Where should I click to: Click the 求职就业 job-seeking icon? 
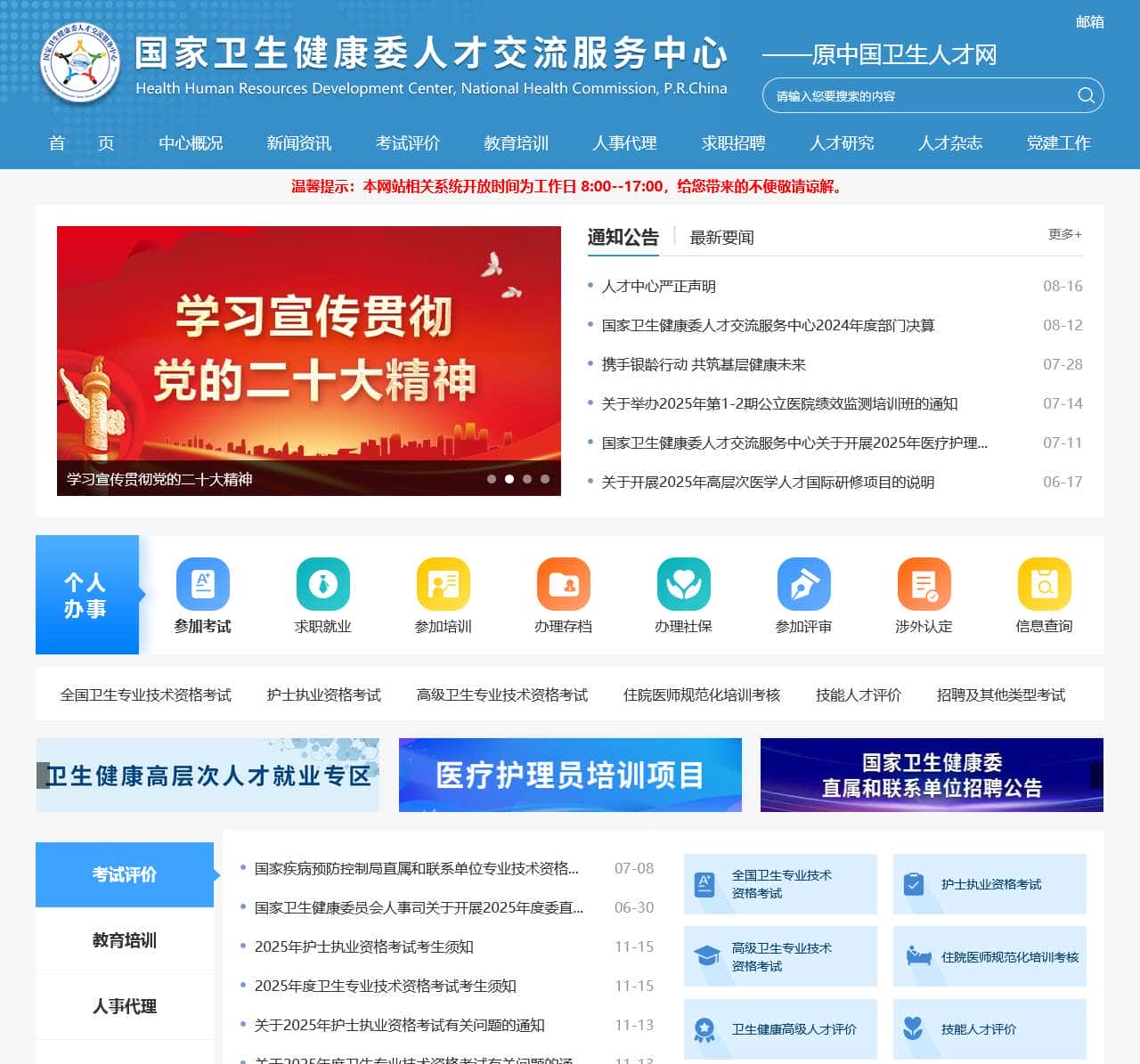[323, 586]
